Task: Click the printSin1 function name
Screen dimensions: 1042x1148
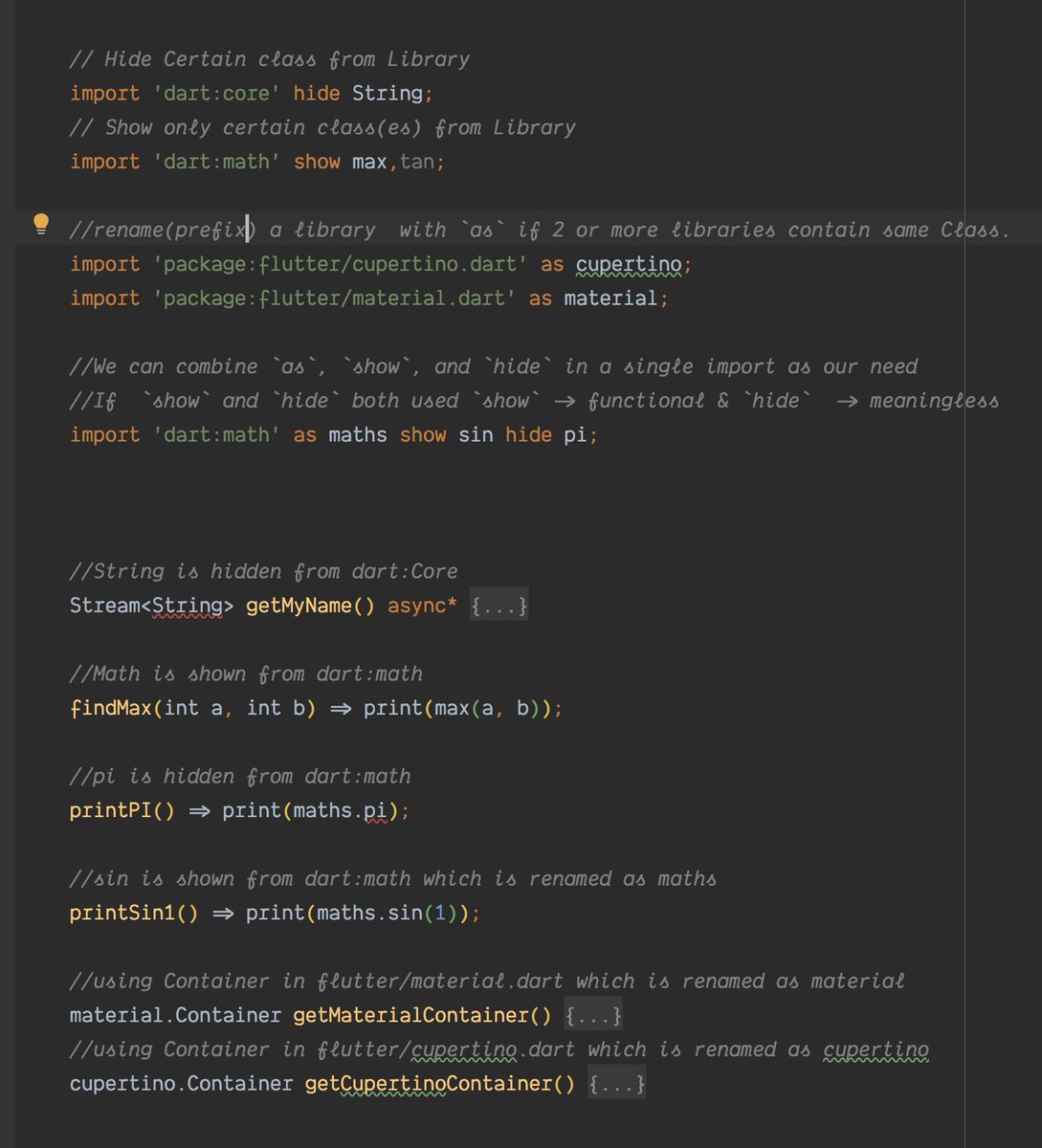Action: 122,913
